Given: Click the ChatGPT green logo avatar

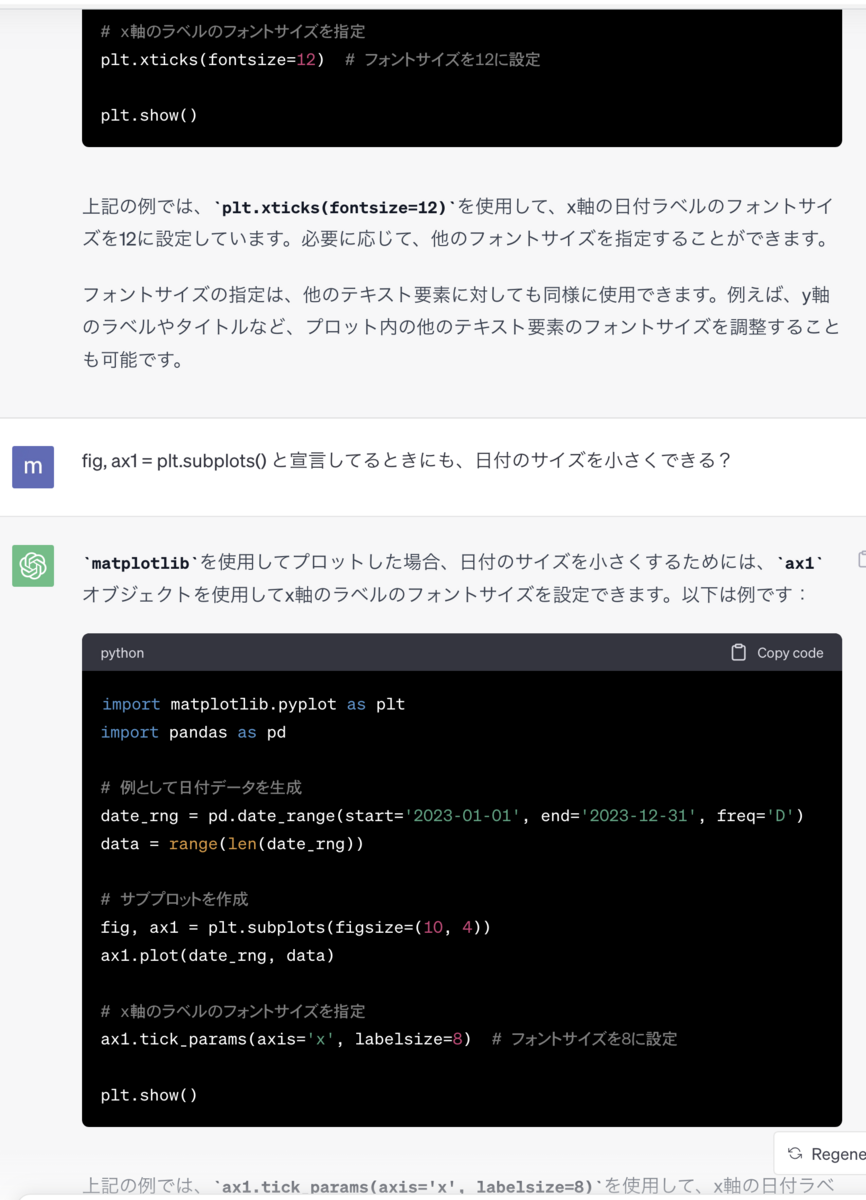Looking at the screenshot, I should click(31, 565).
